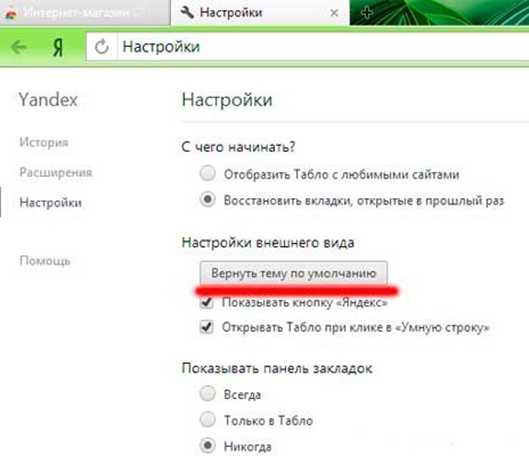Go back with the green arrow
This screenshot has height=461, width=529.
(x=19, y=47)
